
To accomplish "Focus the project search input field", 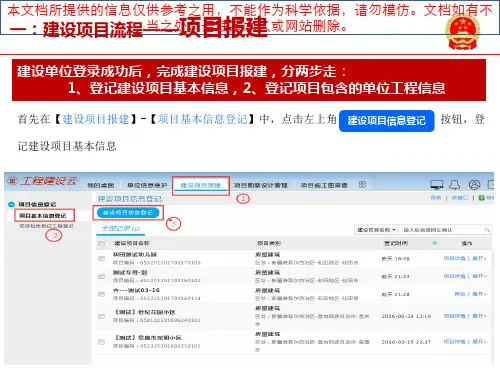I will [442, 230].
